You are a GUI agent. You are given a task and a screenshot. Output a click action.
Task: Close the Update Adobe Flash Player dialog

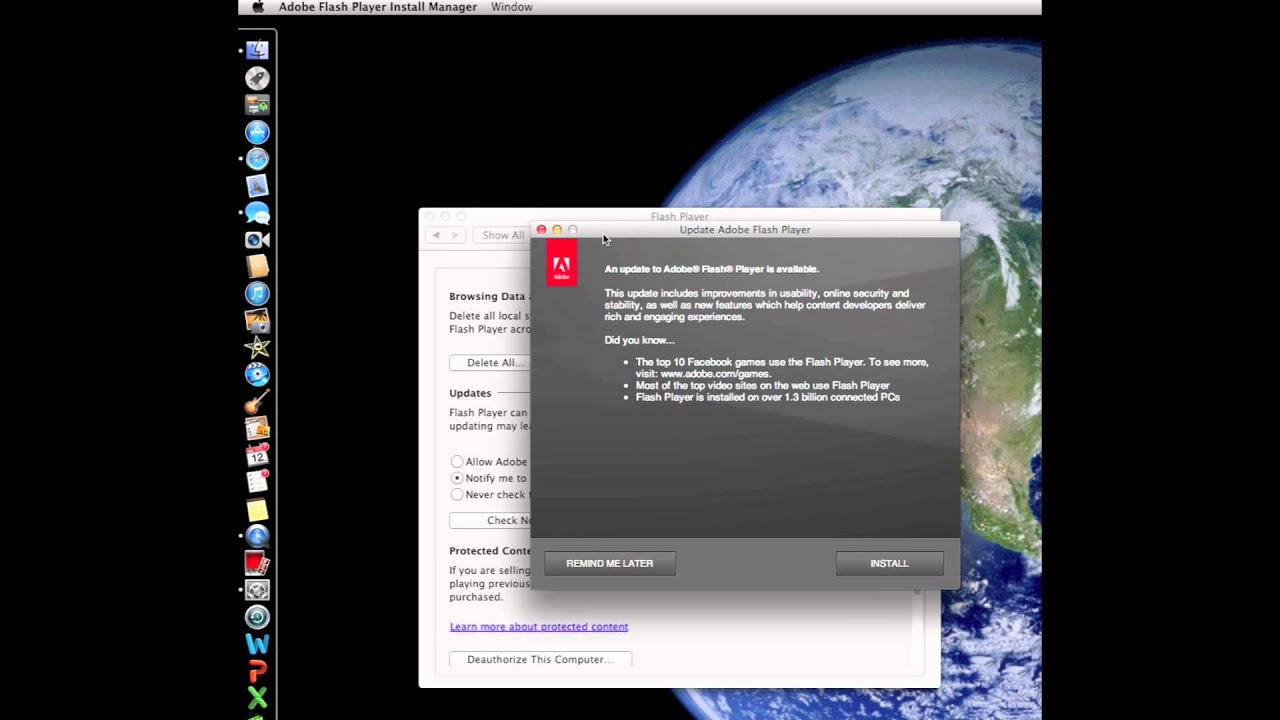click(541, 230)
